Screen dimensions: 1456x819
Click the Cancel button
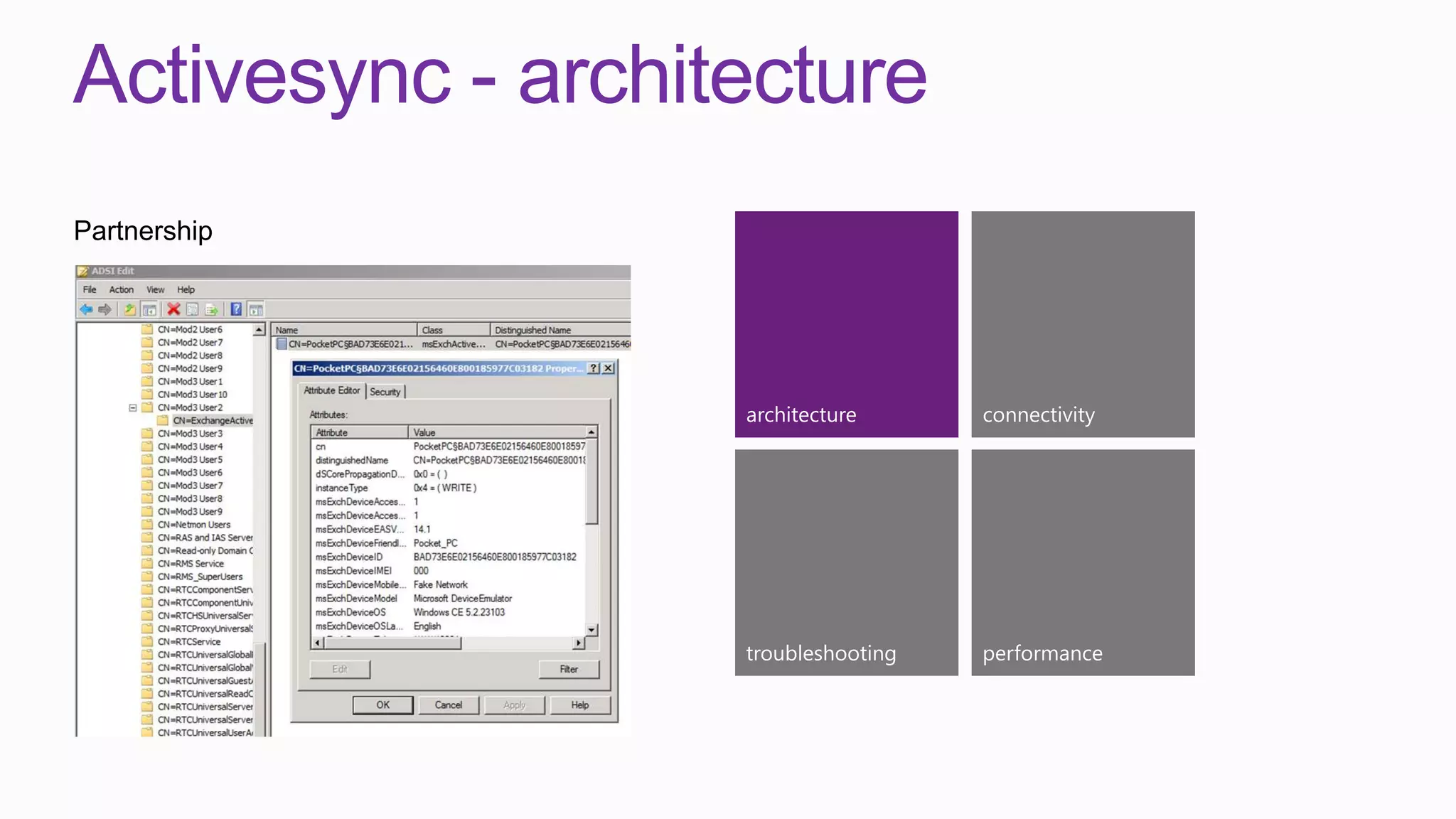coord(448,705)
